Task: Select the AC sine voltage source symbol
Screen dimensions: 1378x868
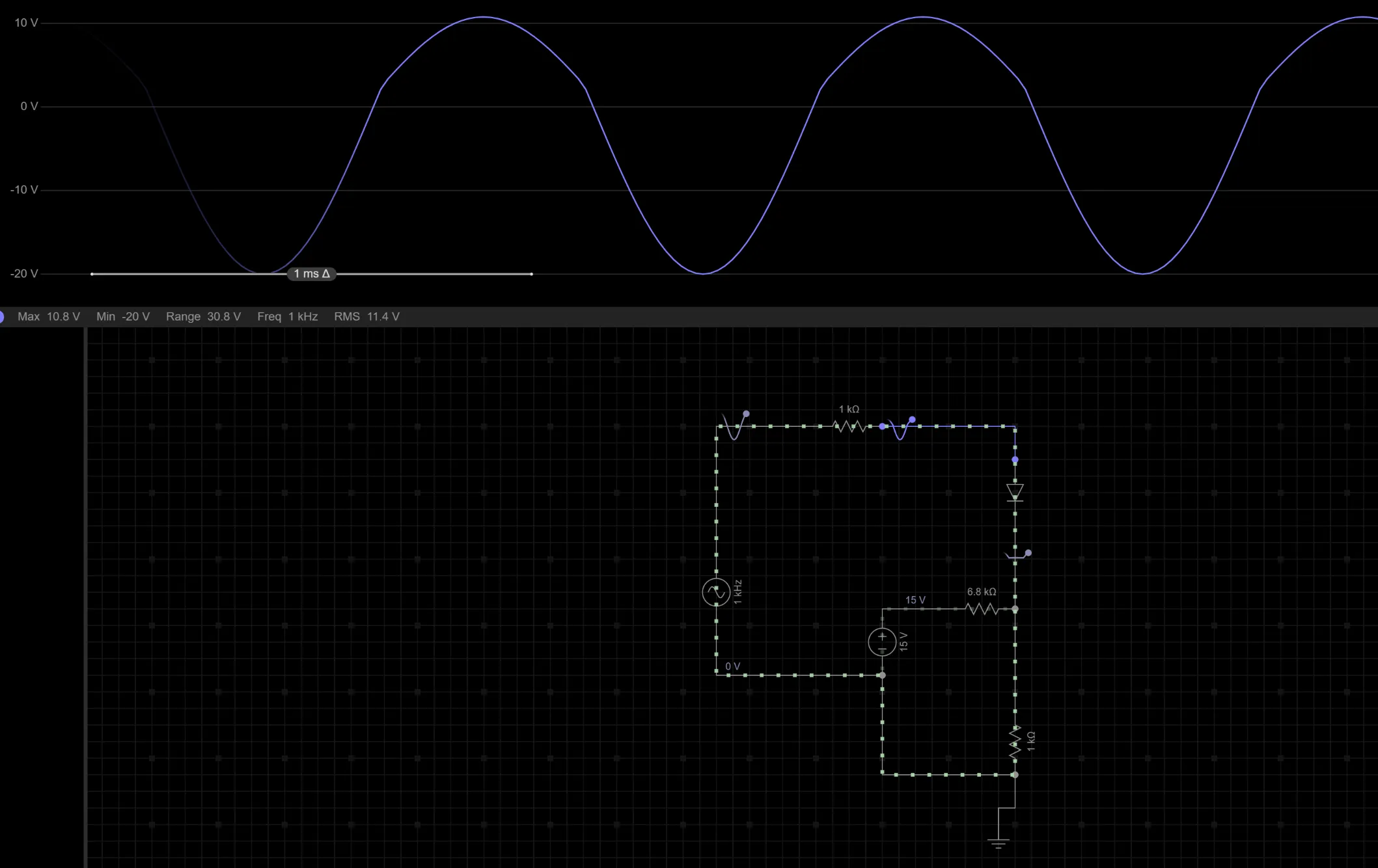Action: (716, 592)
